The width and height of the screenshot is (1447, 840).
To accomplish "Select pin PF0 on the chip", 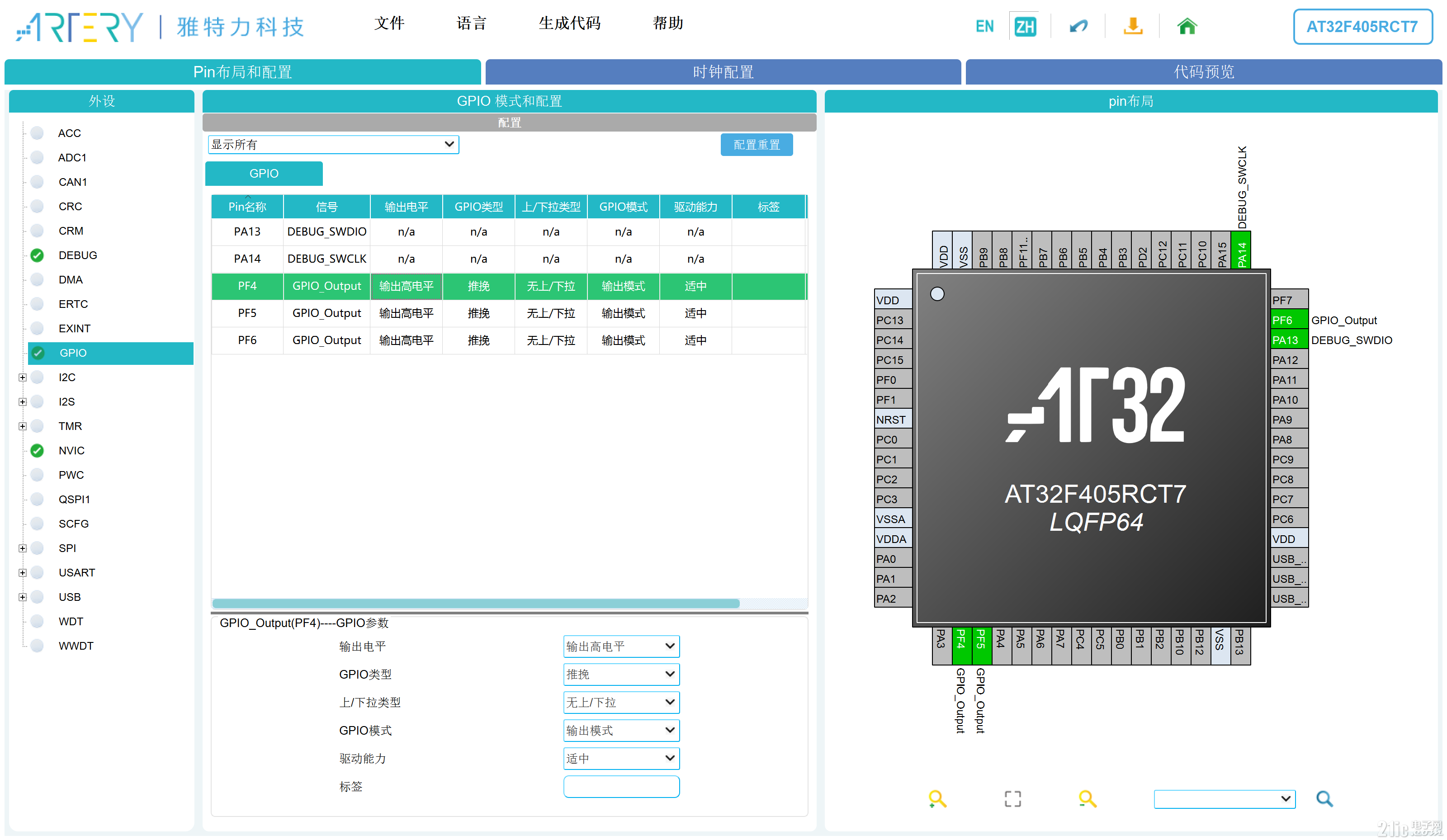I will tap(893, 379).
